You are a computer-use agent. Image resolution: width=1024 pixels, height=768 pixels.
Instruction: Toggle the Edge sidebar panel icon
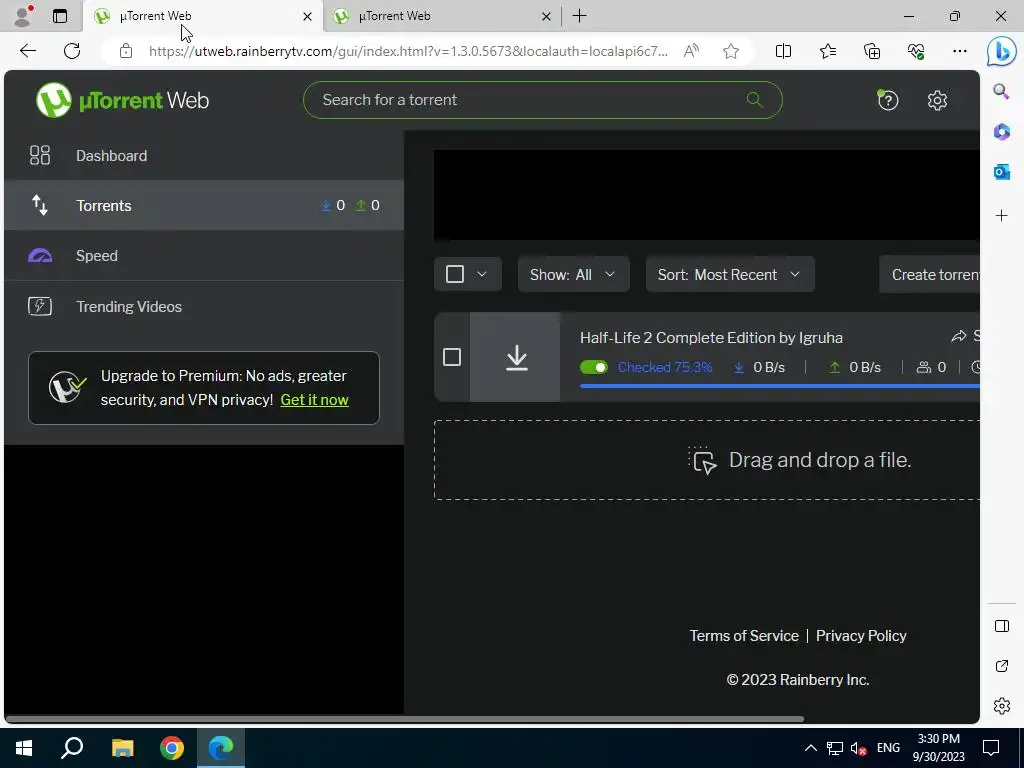[1001, 626]
